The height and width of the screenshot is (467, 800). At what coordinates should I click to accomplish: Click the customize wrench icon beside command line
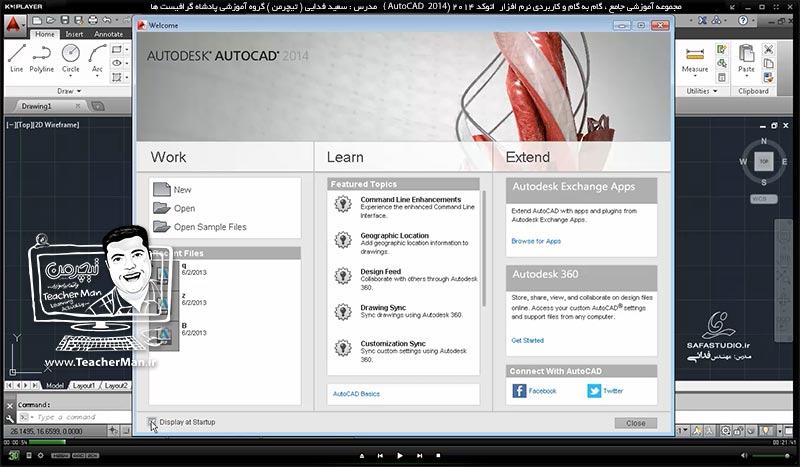[10, 417]
